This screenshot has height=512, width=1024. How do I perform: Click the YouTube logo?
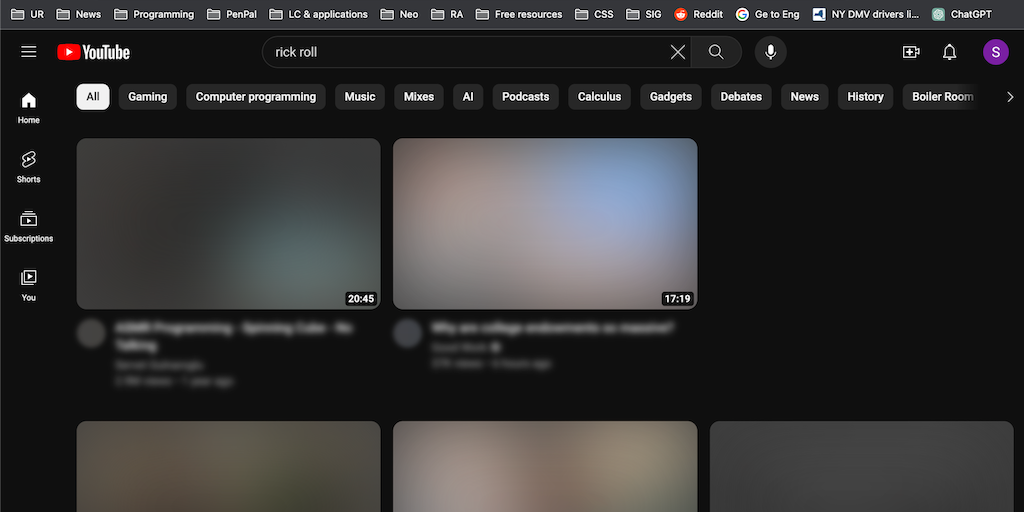pos(94,52)
